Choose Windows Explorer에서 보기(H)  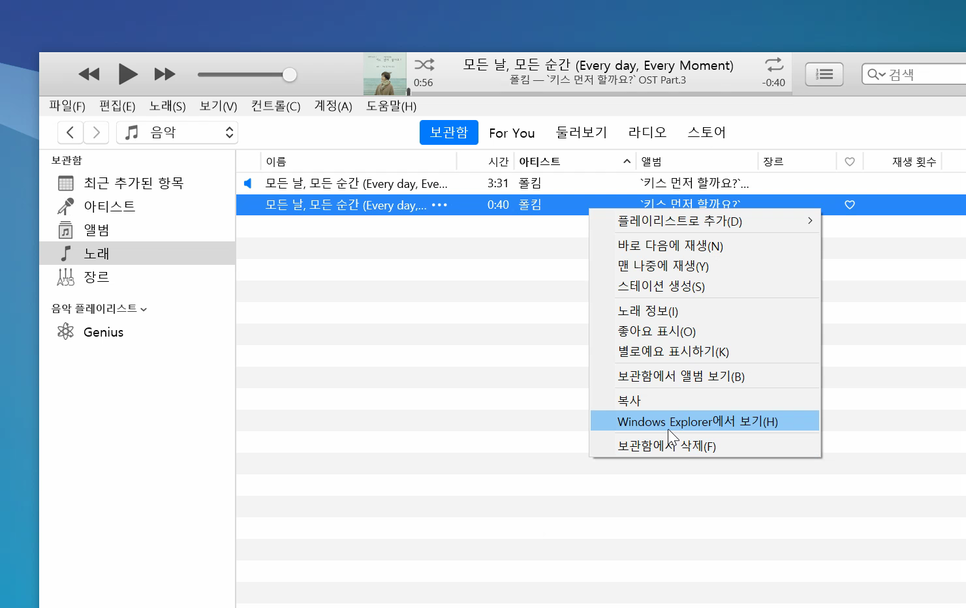point(705,421)
